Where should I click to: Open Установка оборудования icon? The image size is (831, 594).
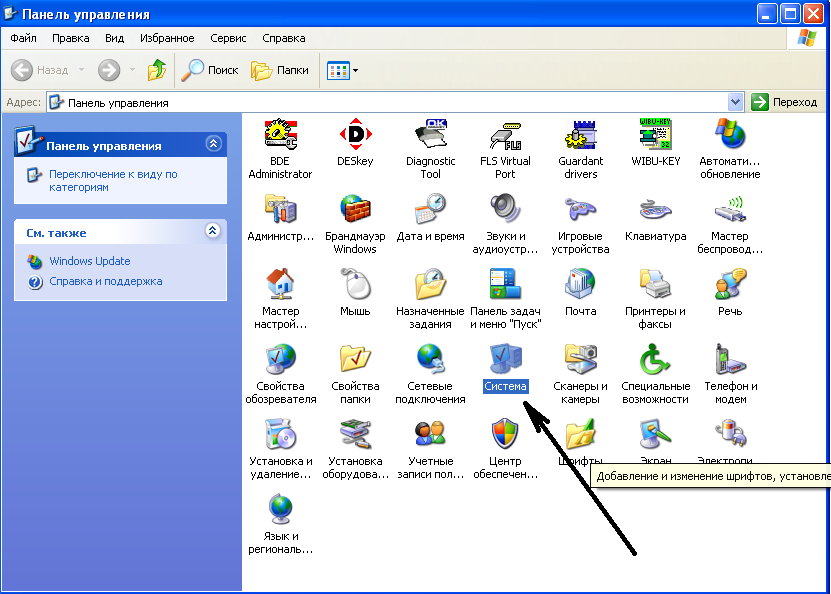pyautogui.click(x=355, y=435)
